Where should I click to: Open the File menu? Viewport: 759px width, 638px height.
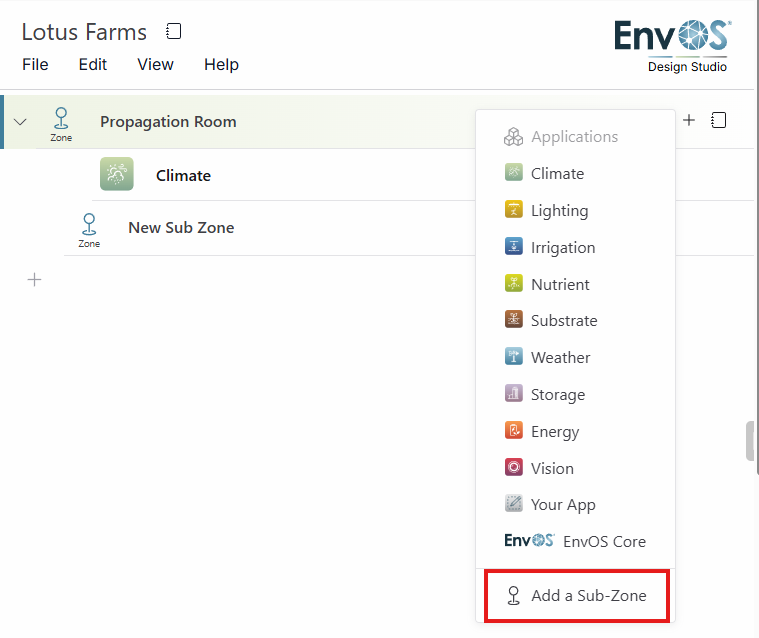click(35, 64)
